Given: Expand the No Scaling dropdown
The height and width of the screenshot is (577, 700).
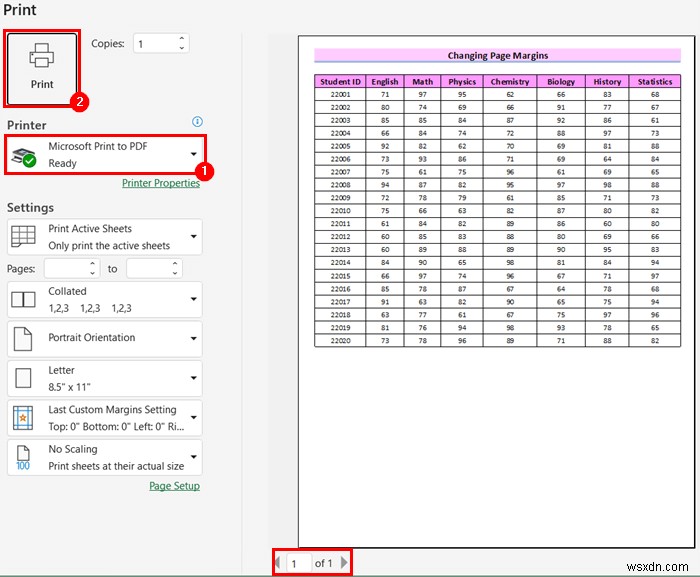Looking at the screenshot, I should pos(105,457).
